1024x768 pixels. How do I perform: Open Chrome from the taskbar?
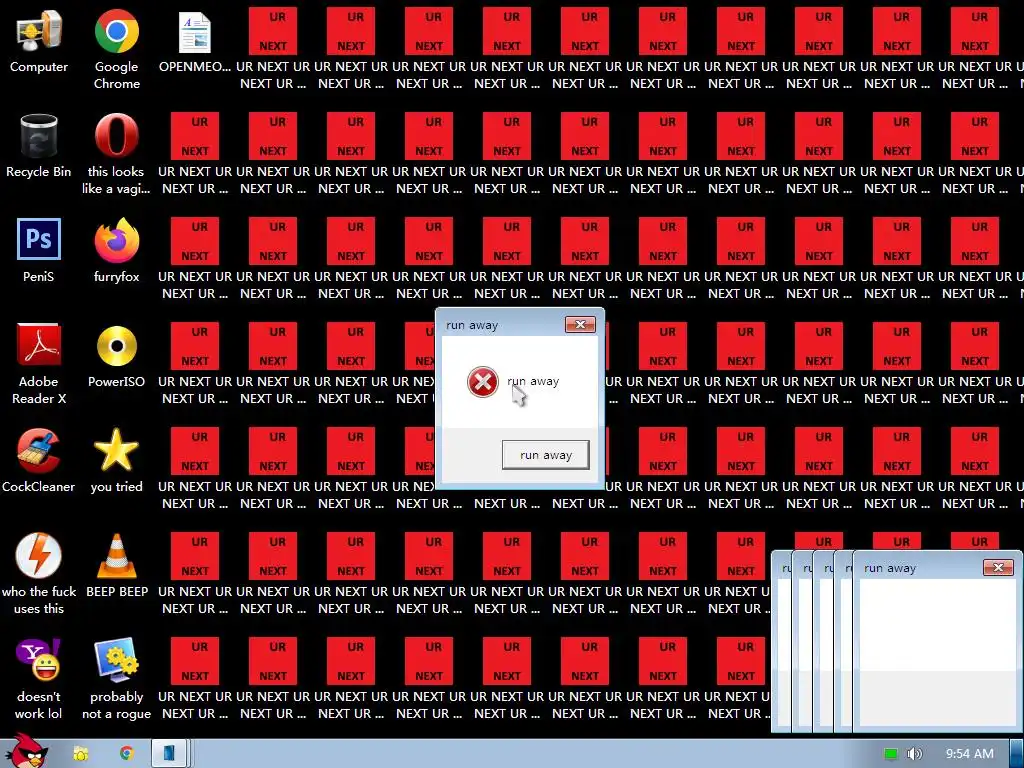[126, 754]
